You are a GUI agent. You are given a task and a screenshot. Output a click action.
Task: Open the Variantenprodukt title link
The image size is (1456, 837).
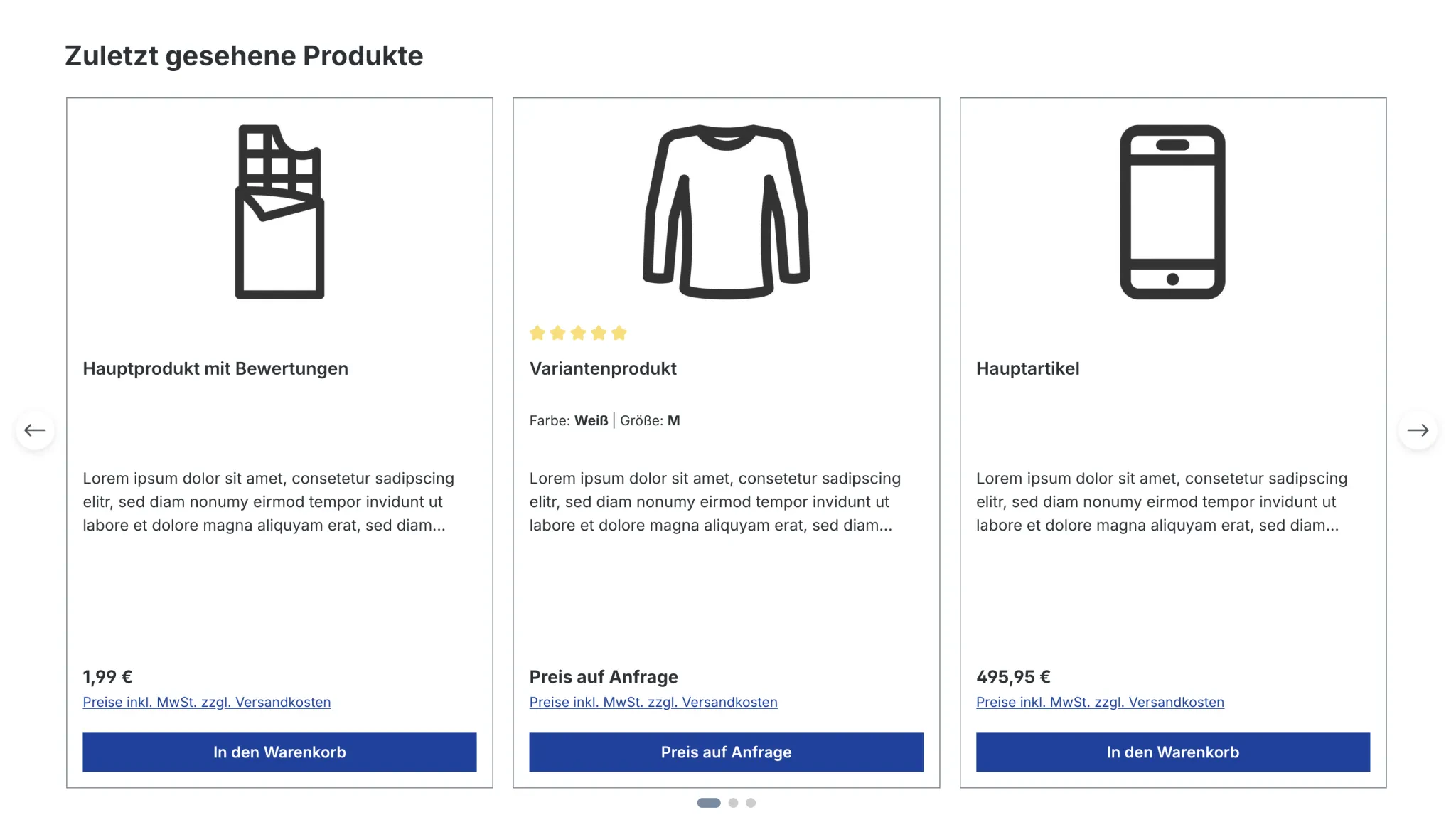pos(603,369)
